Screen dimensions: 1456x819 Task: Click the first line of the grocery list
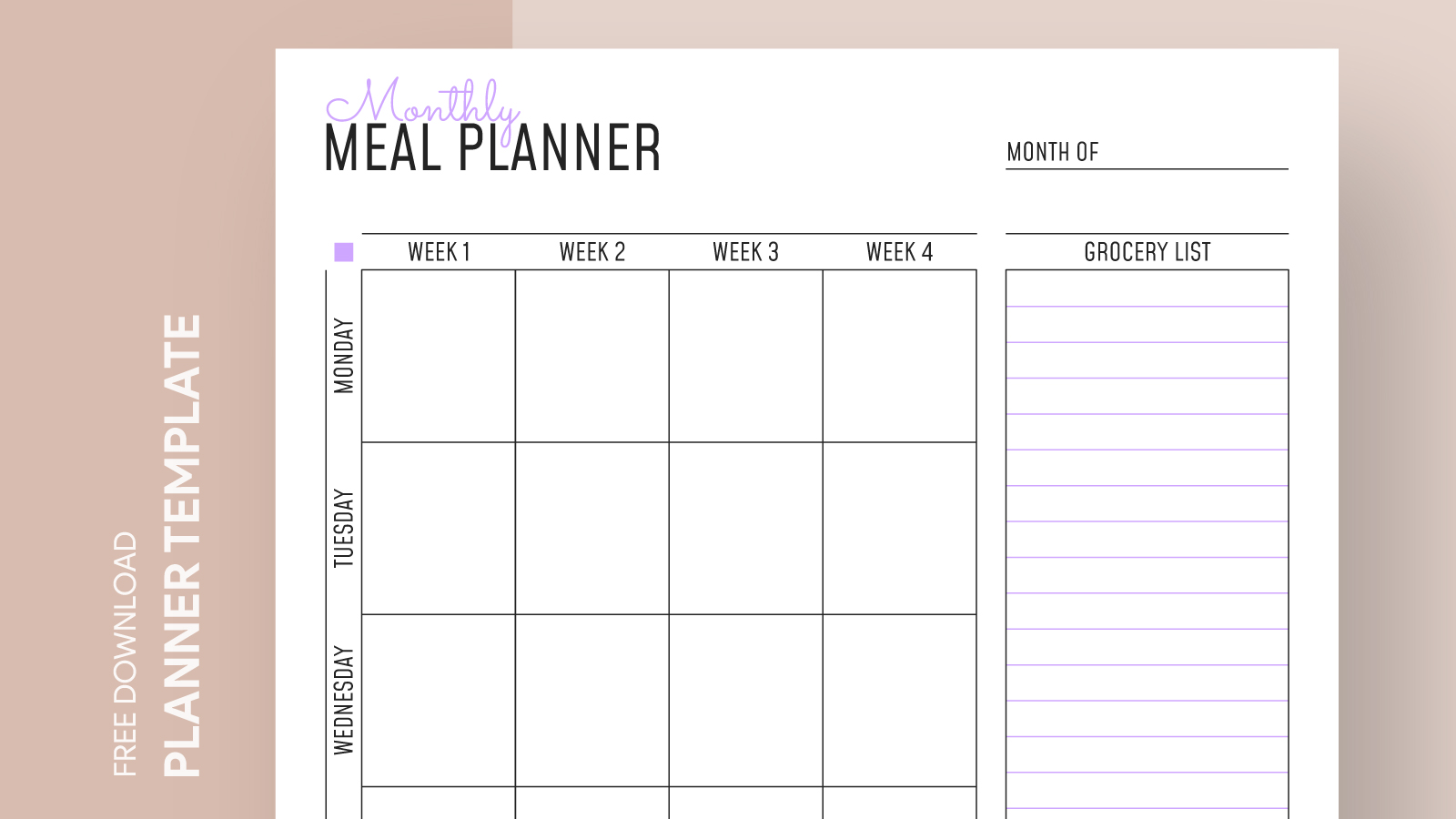(1148, 288)
